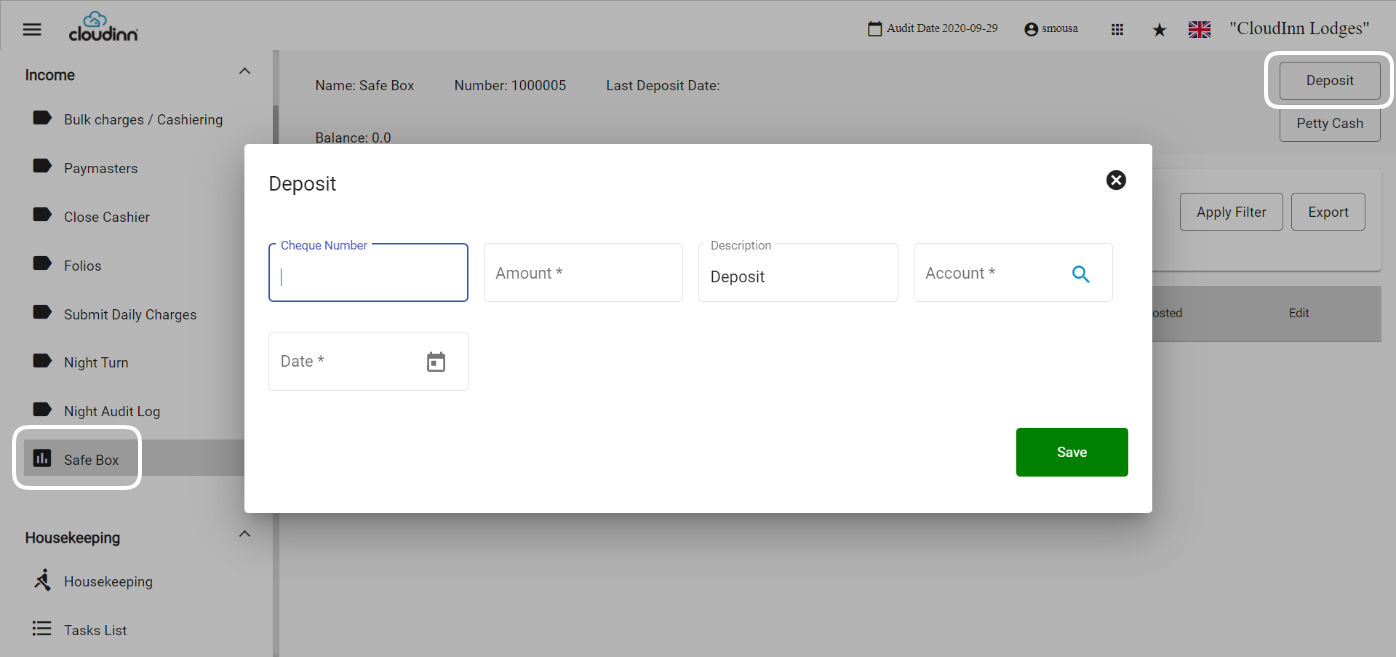Open the smousa user account icon
1396x657 pixels.
pyautogui.click(x=1031, y=30)
